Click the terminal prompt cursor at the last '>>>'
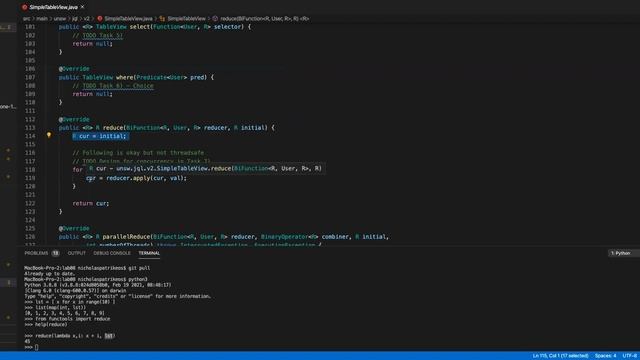Viewport: 640px width, 360px height. [36, 347]
